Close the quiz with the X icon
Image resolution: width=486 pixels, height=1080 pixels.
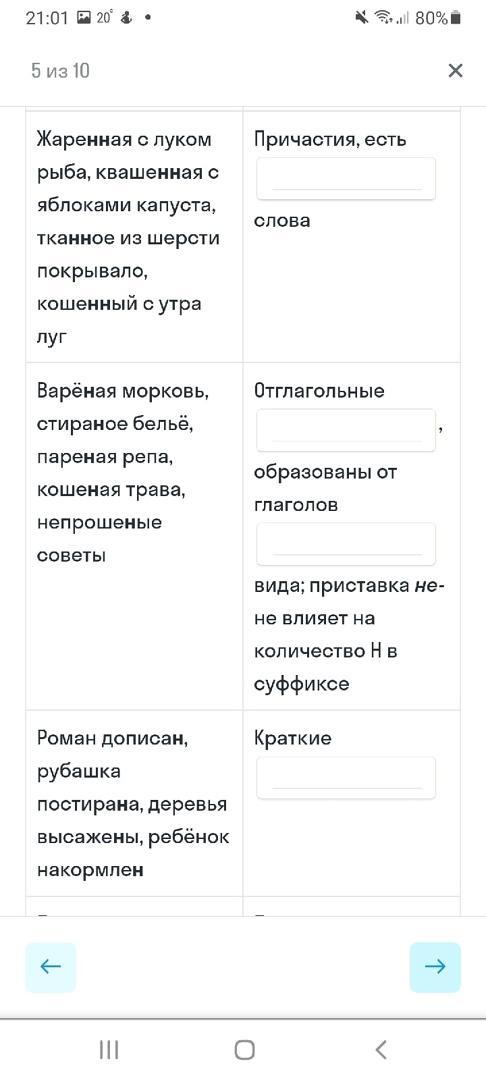(455, 70)
